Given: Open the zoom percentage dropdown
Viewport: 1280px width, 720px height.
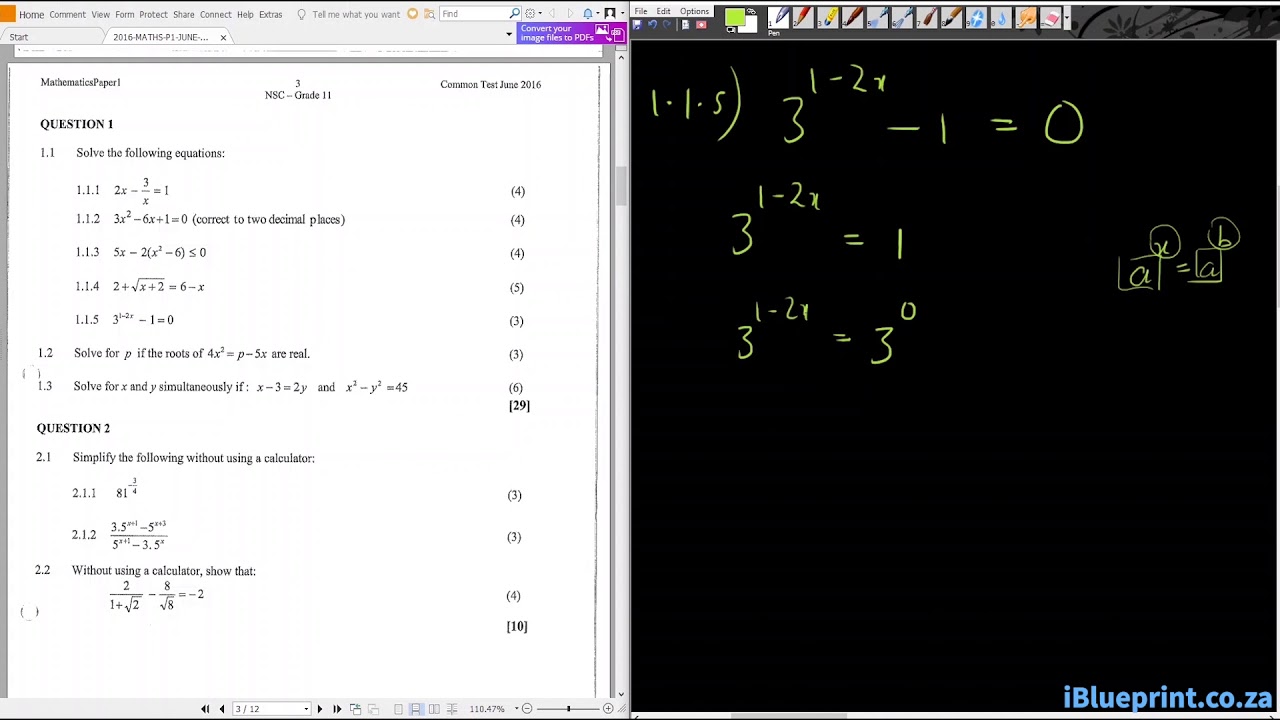Looking at the screenshot, I should tap(515, 709).
